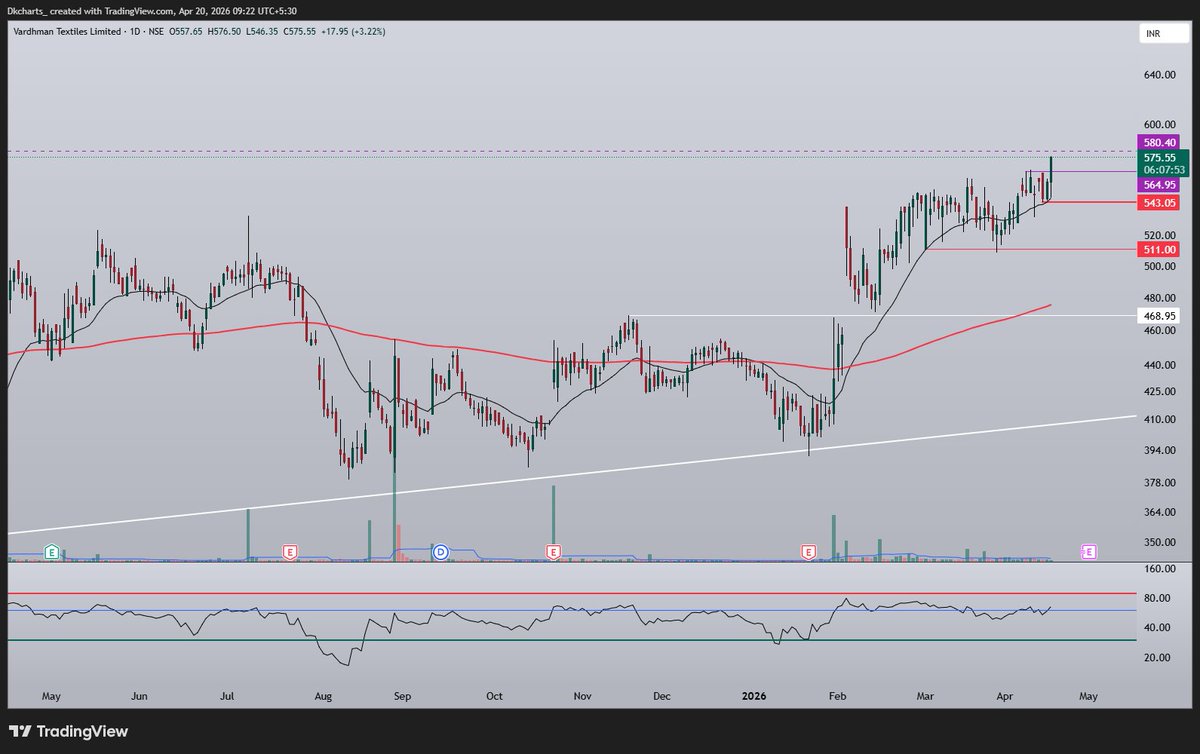Open the blue dividend D marker
This screenshot has width=1200, height=754.
point(440,551)
